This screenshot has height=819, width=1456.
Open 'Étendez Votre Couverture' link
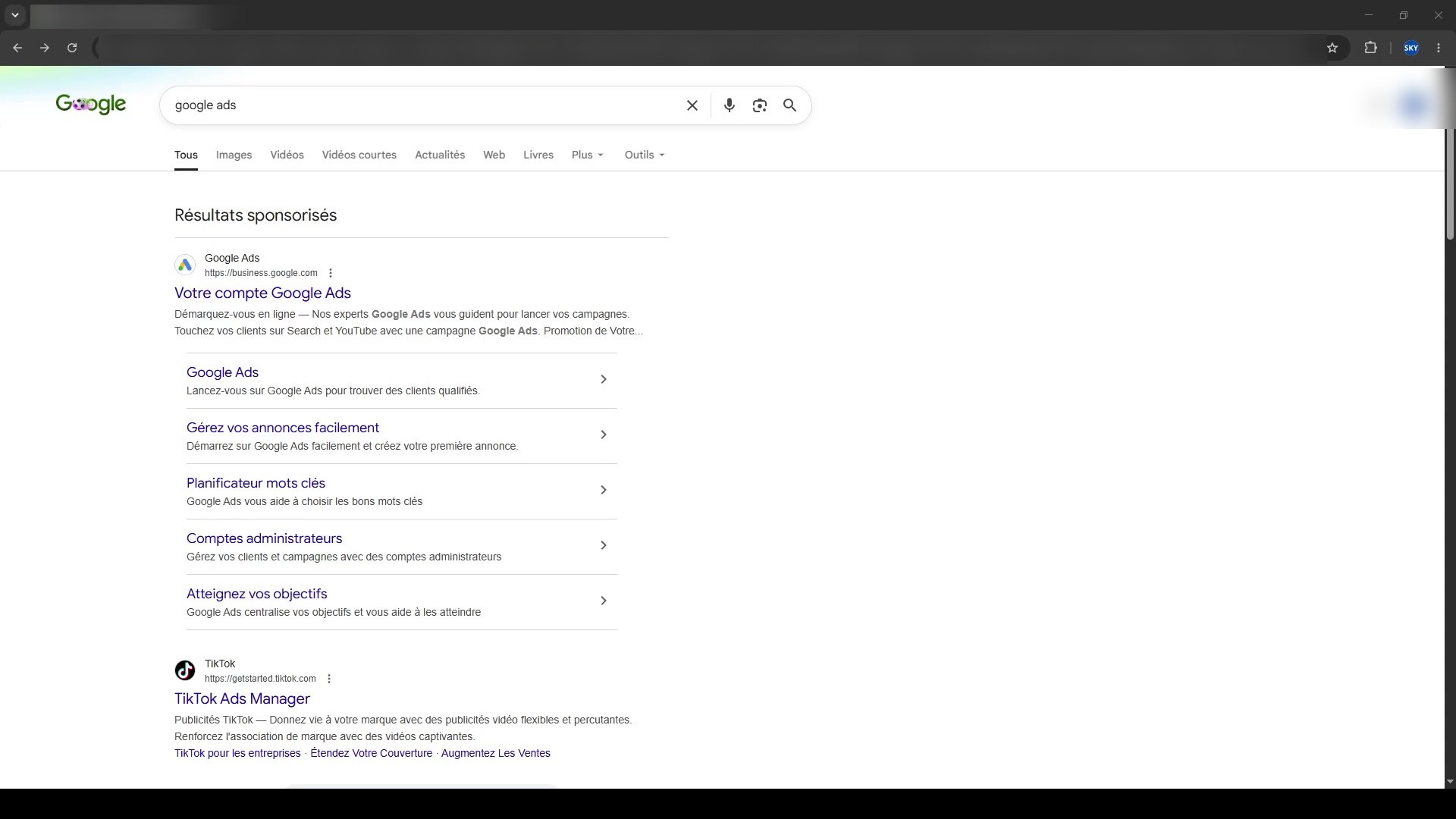click(371, 753)
